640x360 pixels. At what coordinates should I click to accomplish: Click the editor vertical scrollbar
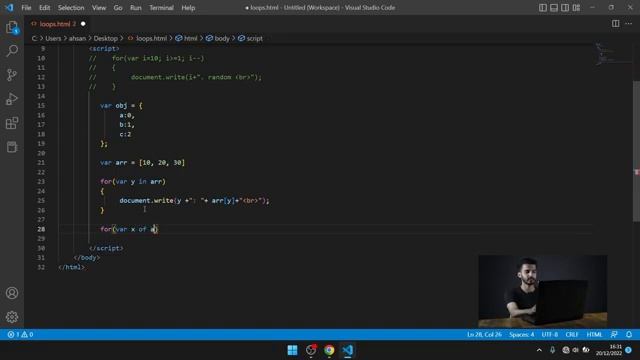point(636,151)
